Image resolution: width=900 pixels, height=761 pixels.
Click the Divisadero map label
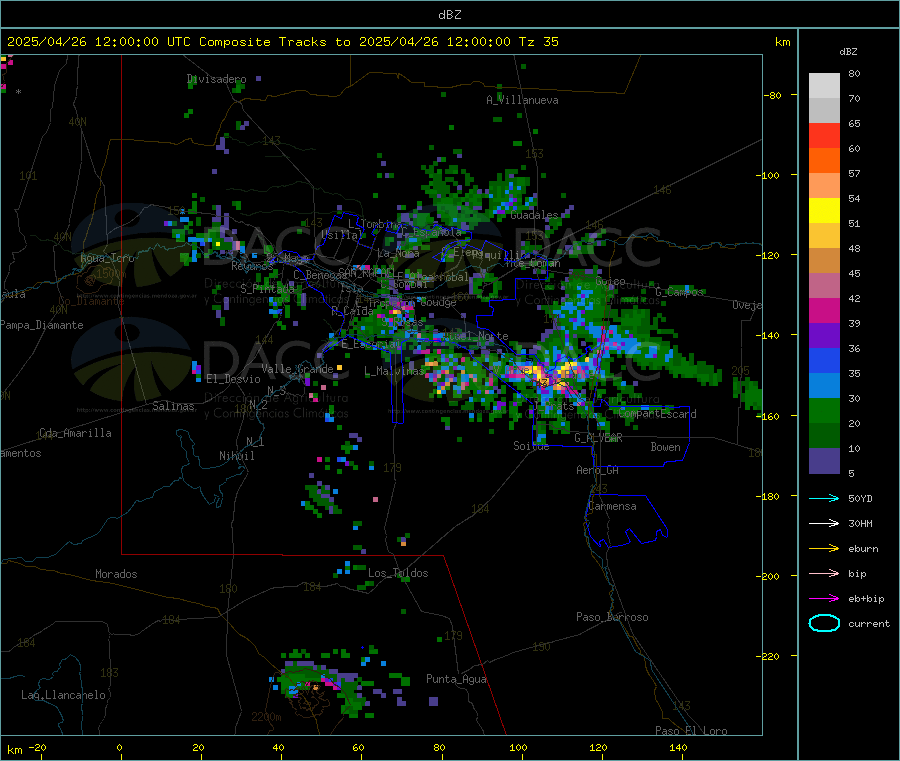point(216,79)
